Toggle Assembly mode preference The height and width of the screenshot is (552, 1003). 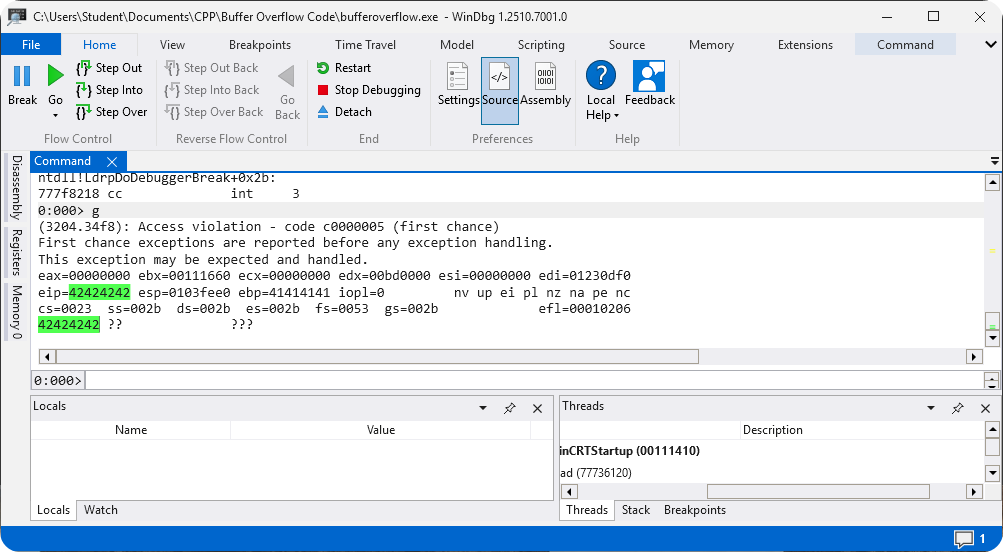(x=545, y=77)
